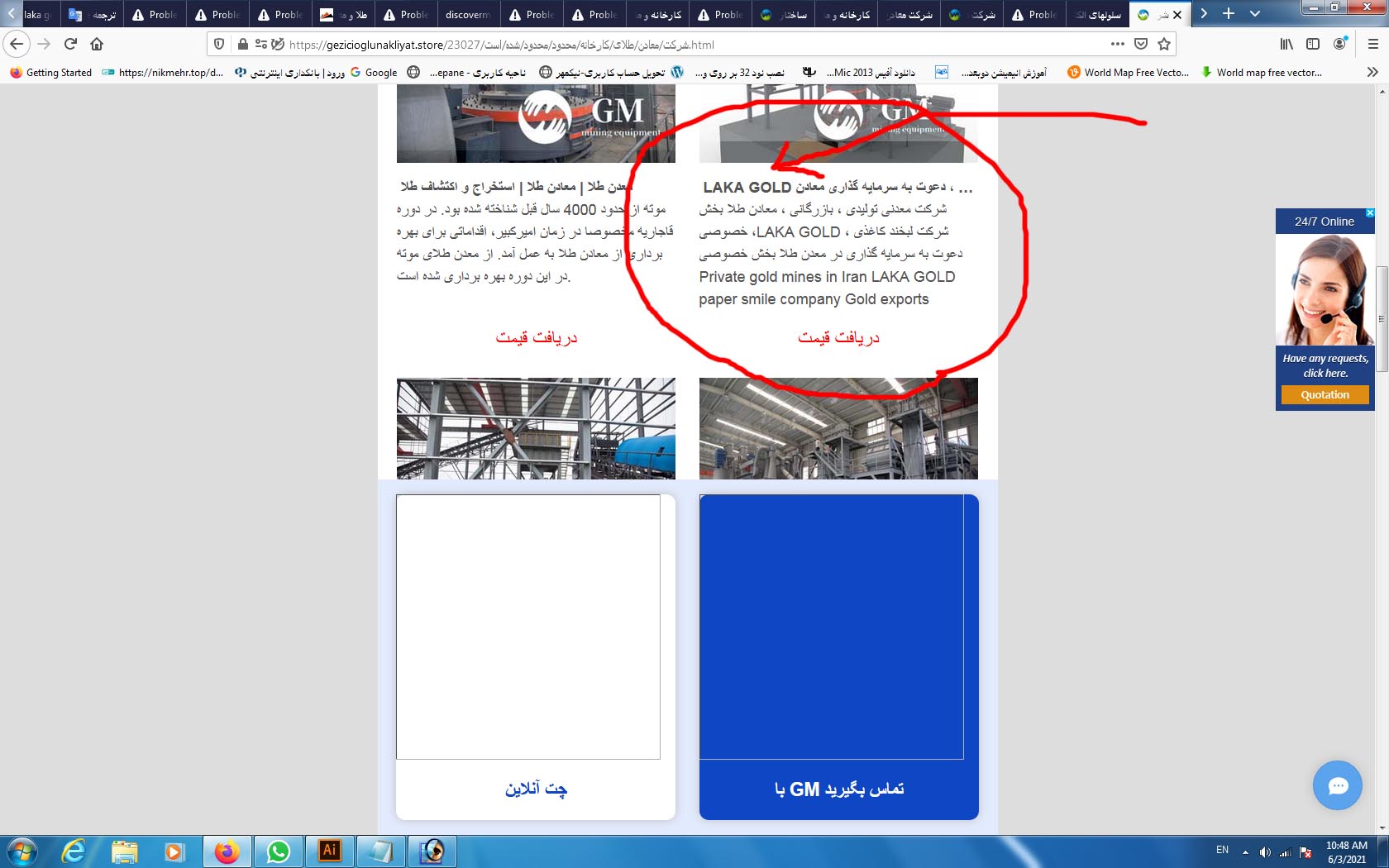Go back to the previous page
Screen dimensions: 1389x868
pos(17,44)
